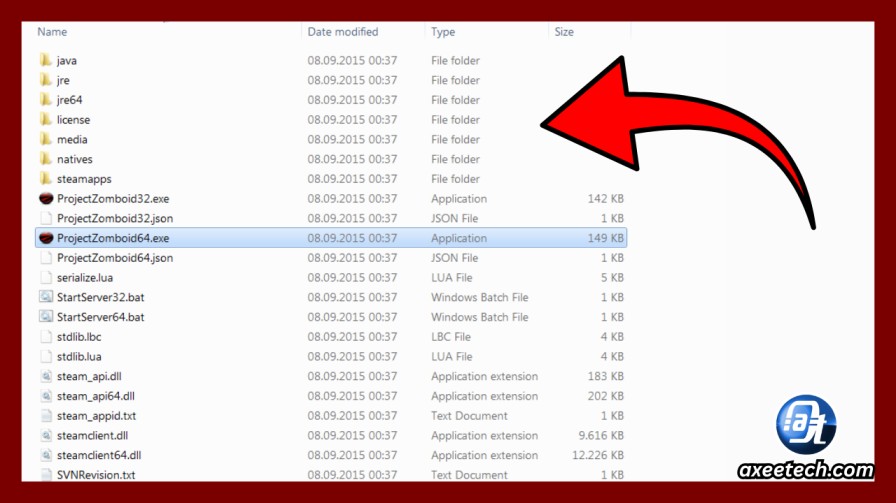The width and height of the screenshot is (896, 503).
Task: Select the steamclient.dll file name
Action: [92, 436]
